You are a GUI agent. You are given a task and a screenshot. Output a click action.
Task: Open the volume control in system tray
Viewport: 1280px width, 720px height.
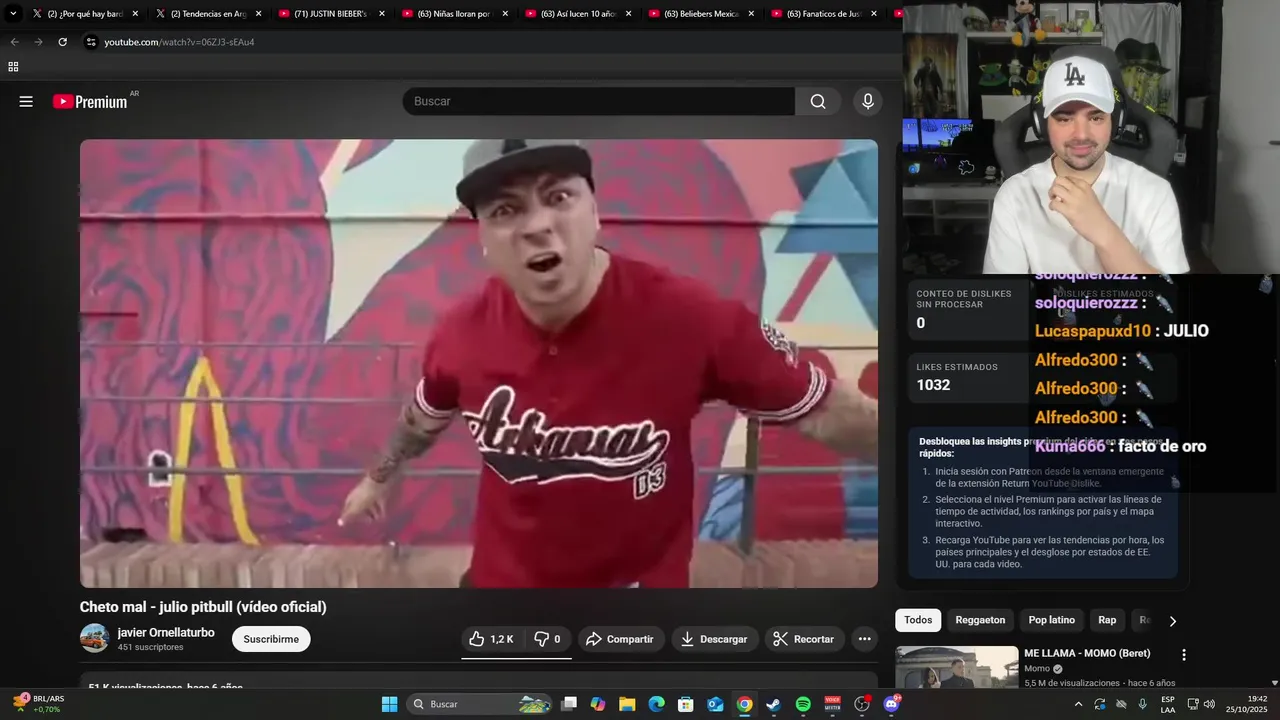click(1208, 704)
